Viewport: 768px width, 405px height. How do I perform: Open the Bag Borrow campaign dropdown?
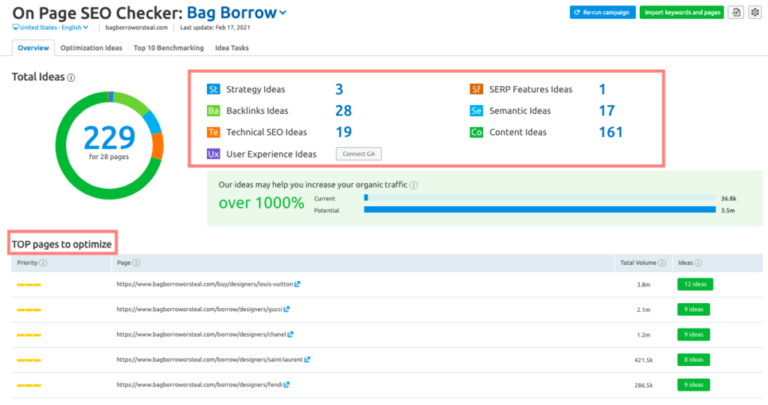tap(237, 13)
